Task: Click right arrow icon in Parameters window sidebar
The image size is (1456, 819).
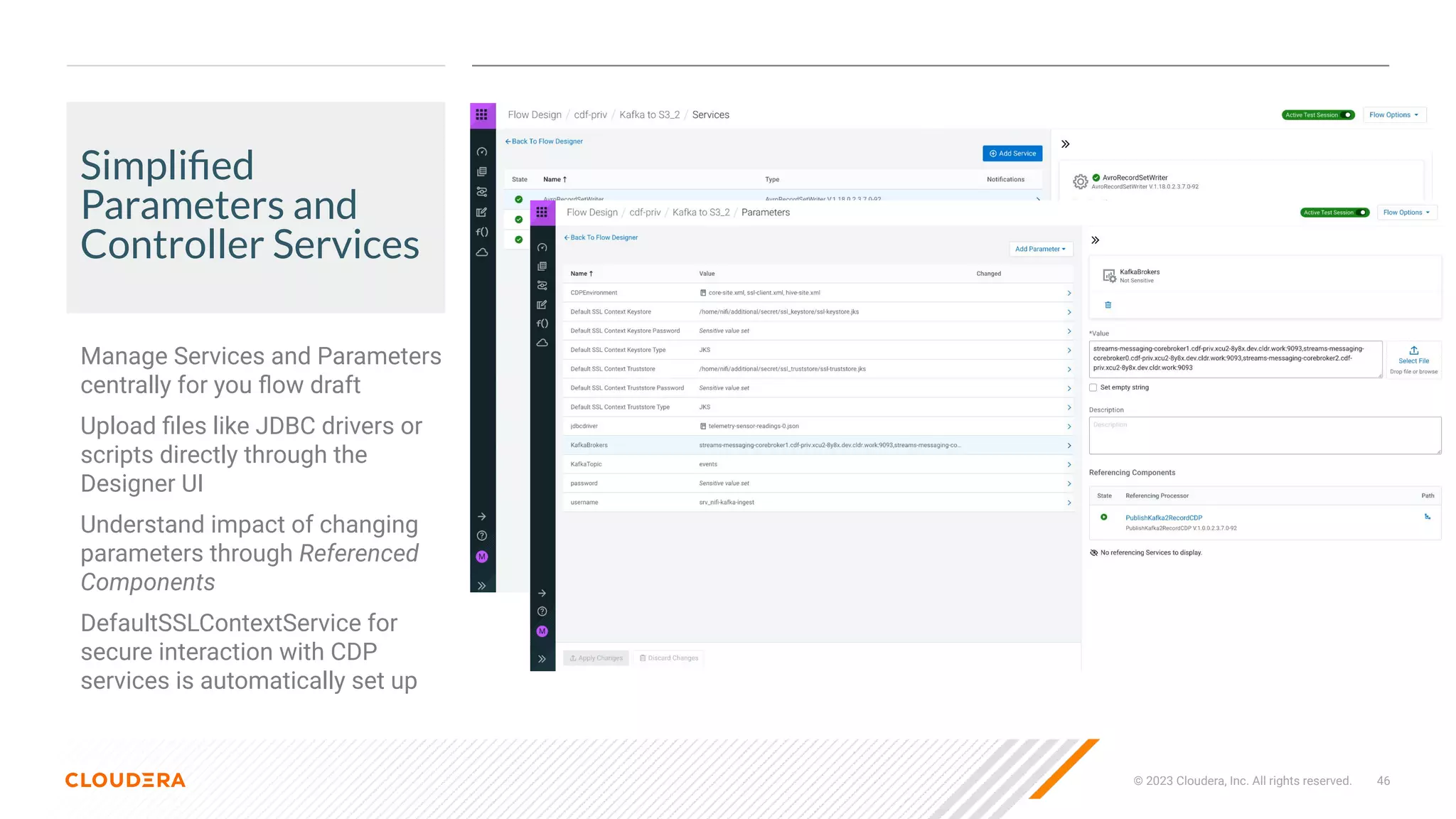Action: (542, 593)
